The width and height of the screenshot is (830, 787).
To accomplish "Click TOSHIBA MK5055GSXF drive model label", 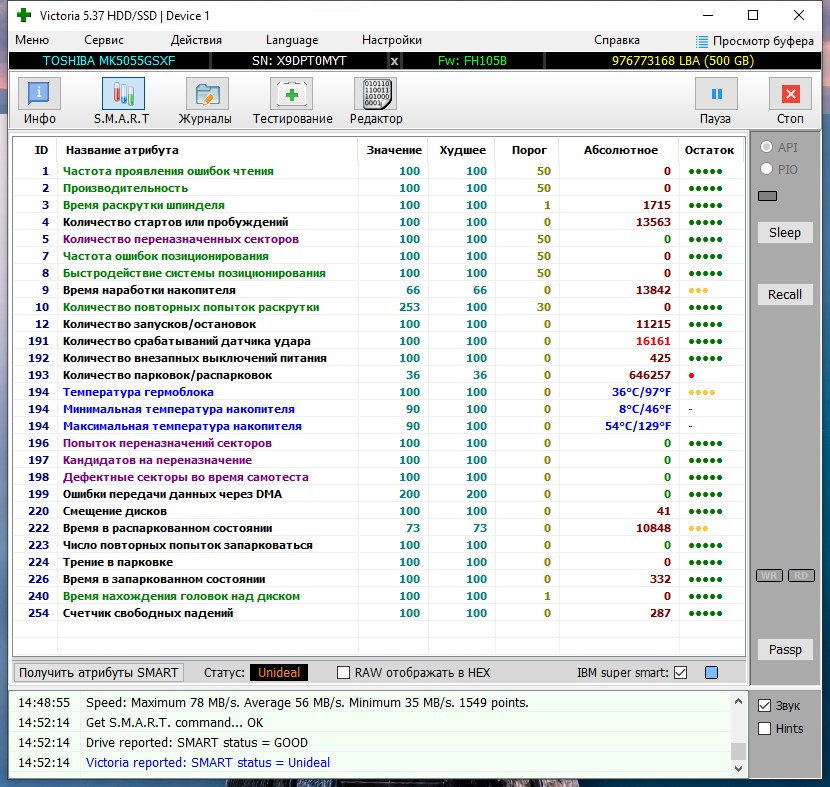I will pos(109,61).
